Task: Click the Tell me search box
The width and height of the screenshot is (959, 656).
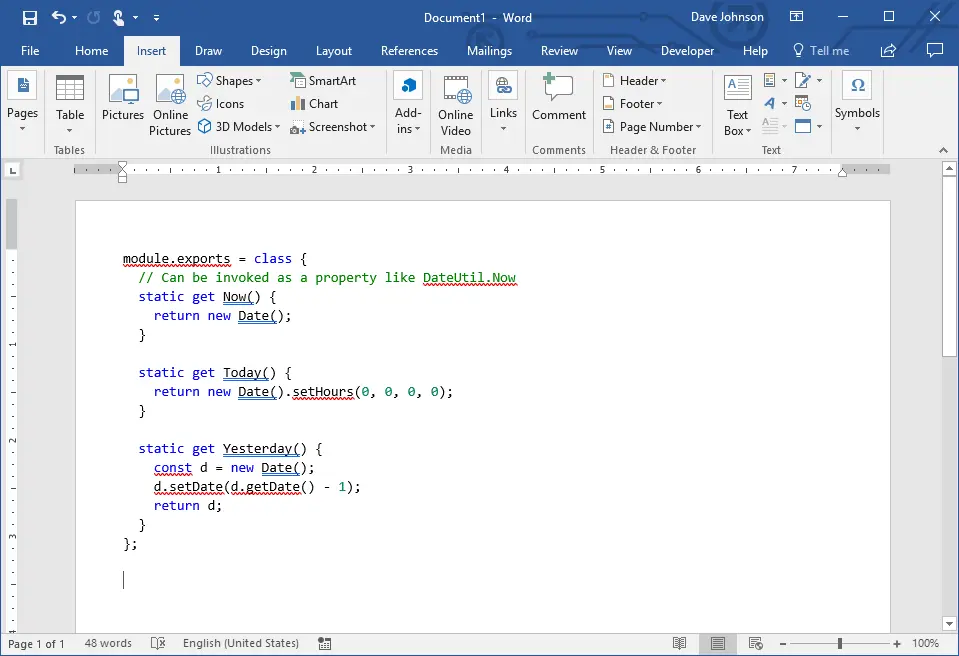Action: coord(821,51)
